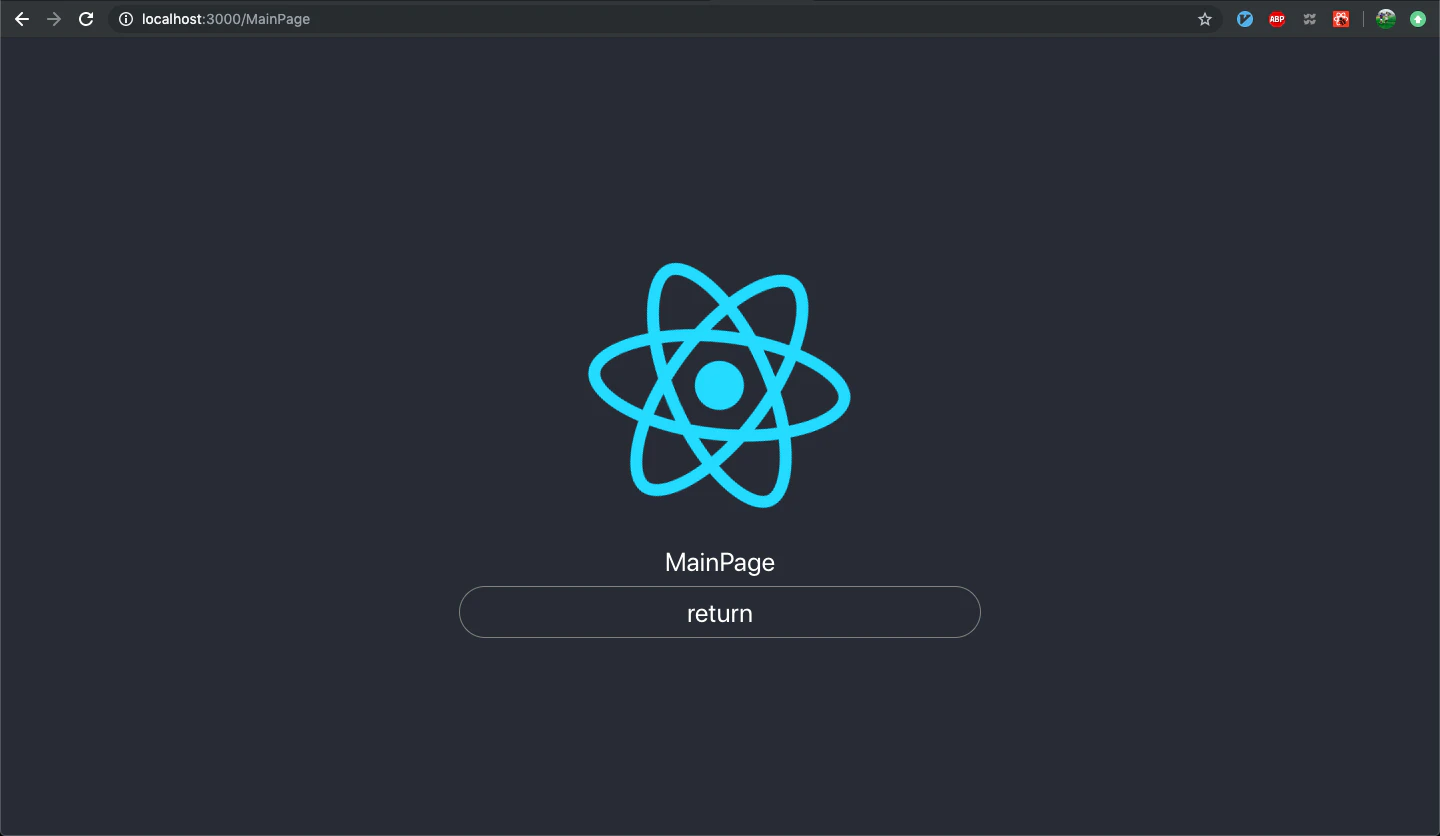Screen dimensions: 1440x836
Task: Go forward using the browser forward arrow
Action: tap(54, 19)
